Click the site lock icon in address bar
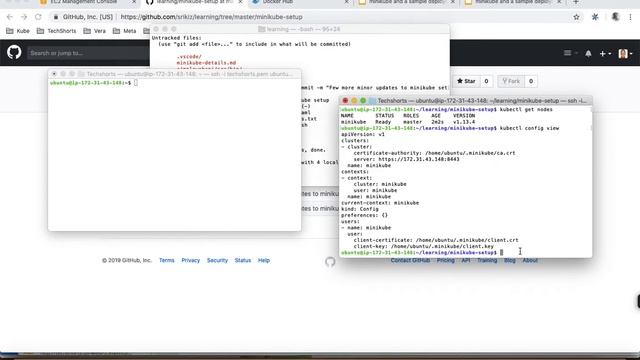 (x=56, y=17)
